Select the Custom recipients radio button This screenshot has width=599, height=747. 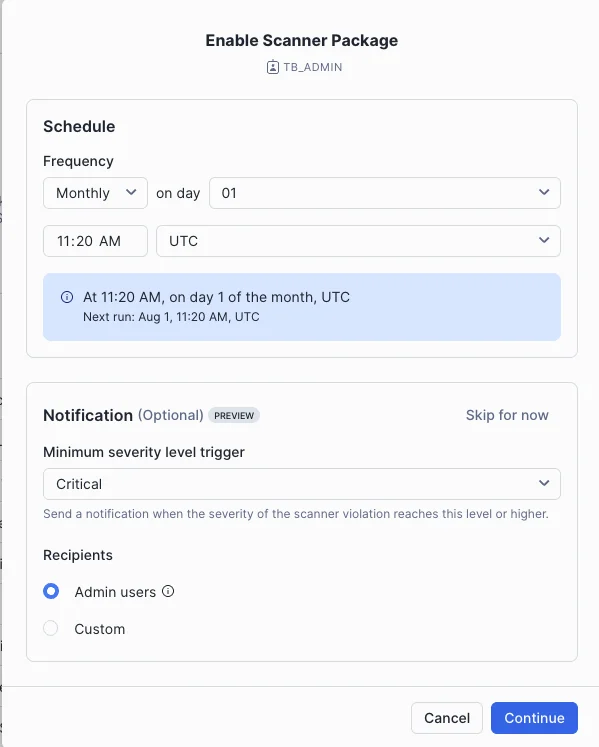click(51, 628)
